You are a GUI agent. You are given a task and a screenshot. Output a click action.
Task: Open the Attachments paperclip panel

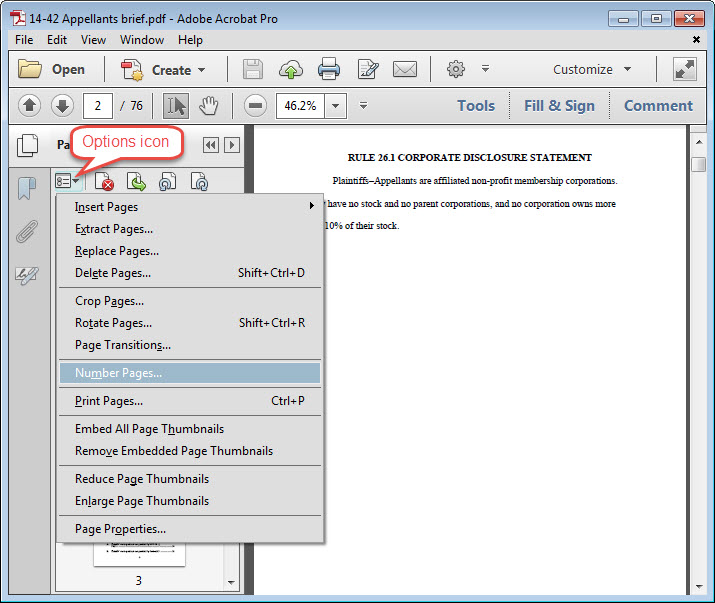pyautogui.click(x=27, y=232)
